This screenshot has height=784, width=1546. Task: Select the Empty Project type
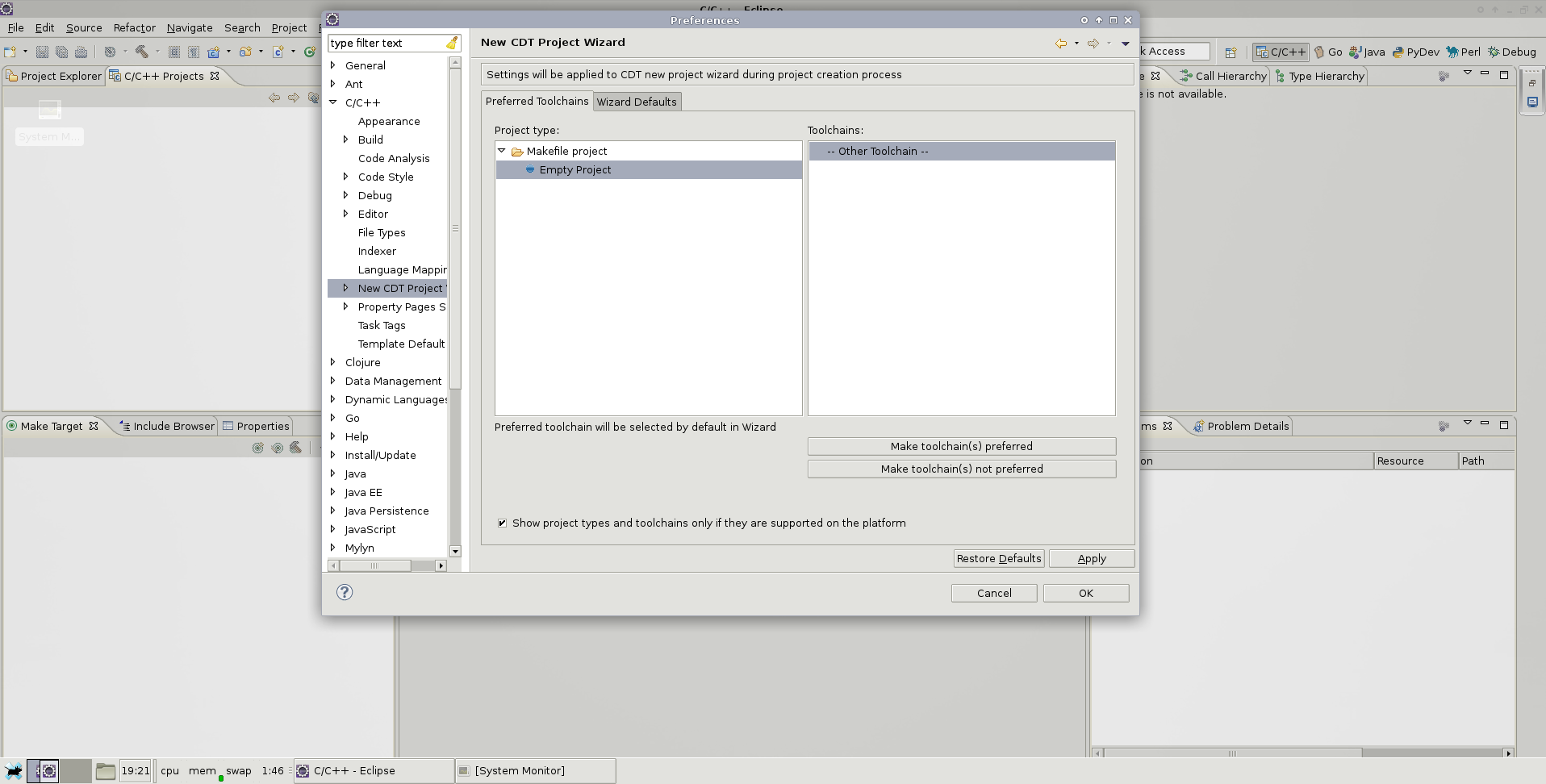tap(649, 169)
